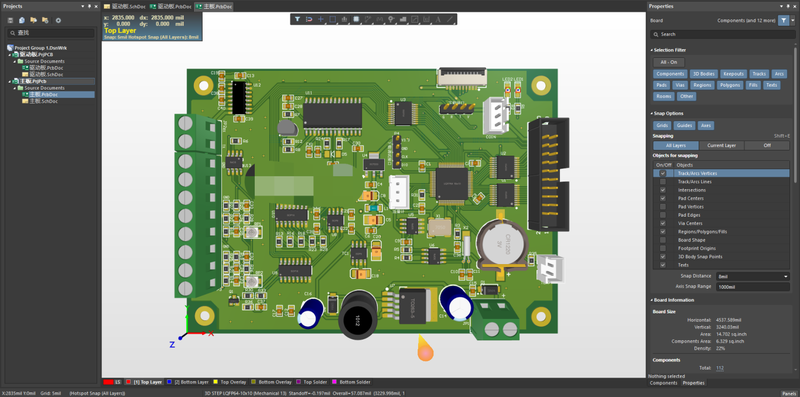
Task: Open the Snap Distance dropdown
Action: [x=753, y=276]
